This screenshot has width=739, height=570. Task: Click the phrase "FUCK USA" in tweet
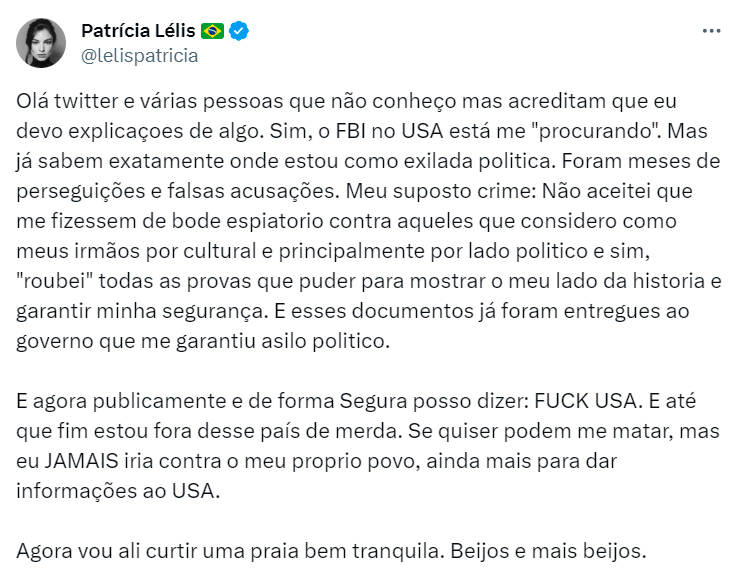586,401
